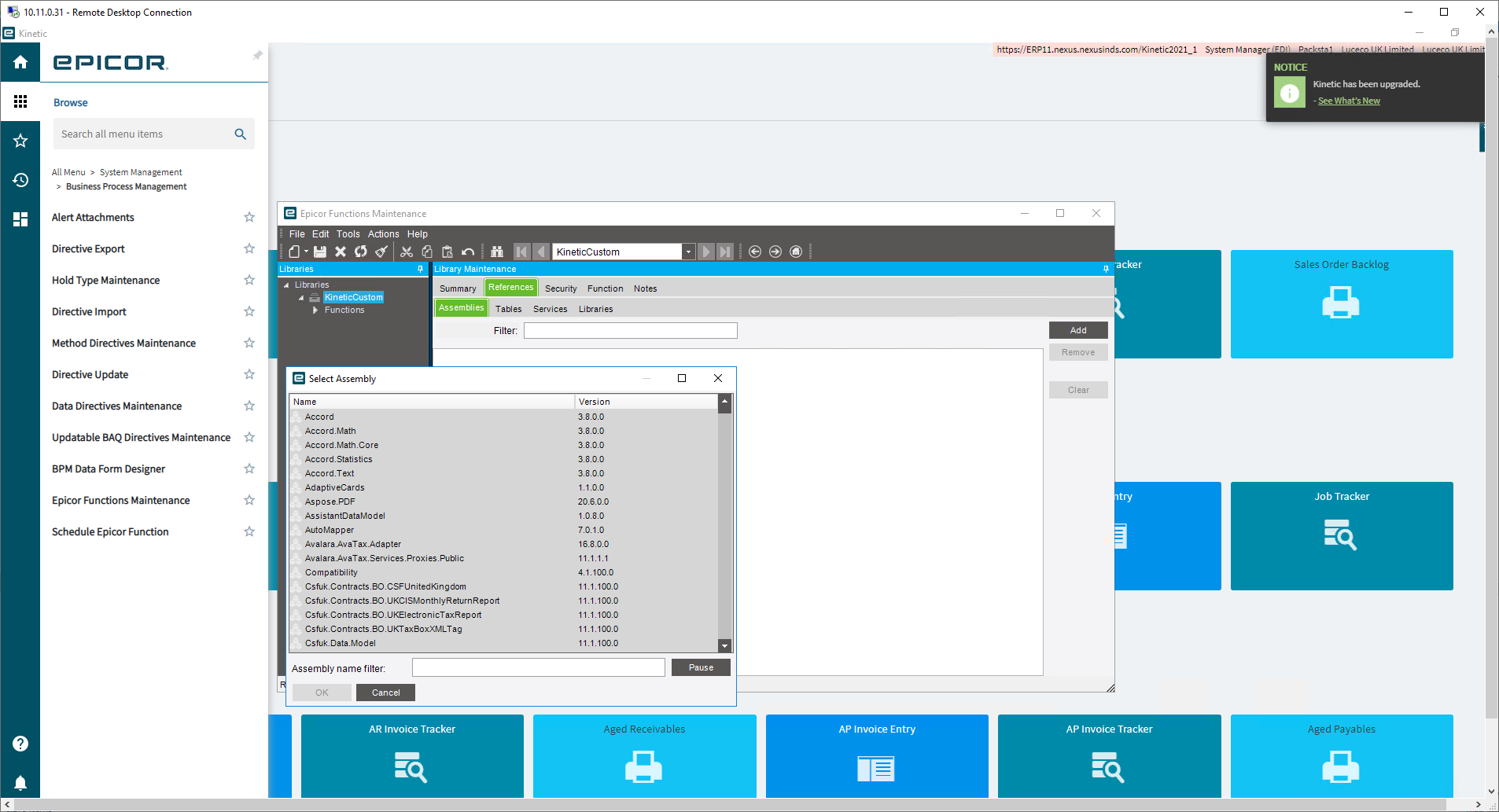Open Schedule Epicor Function menu item
1499x812 pixels.
coord(110,532)
